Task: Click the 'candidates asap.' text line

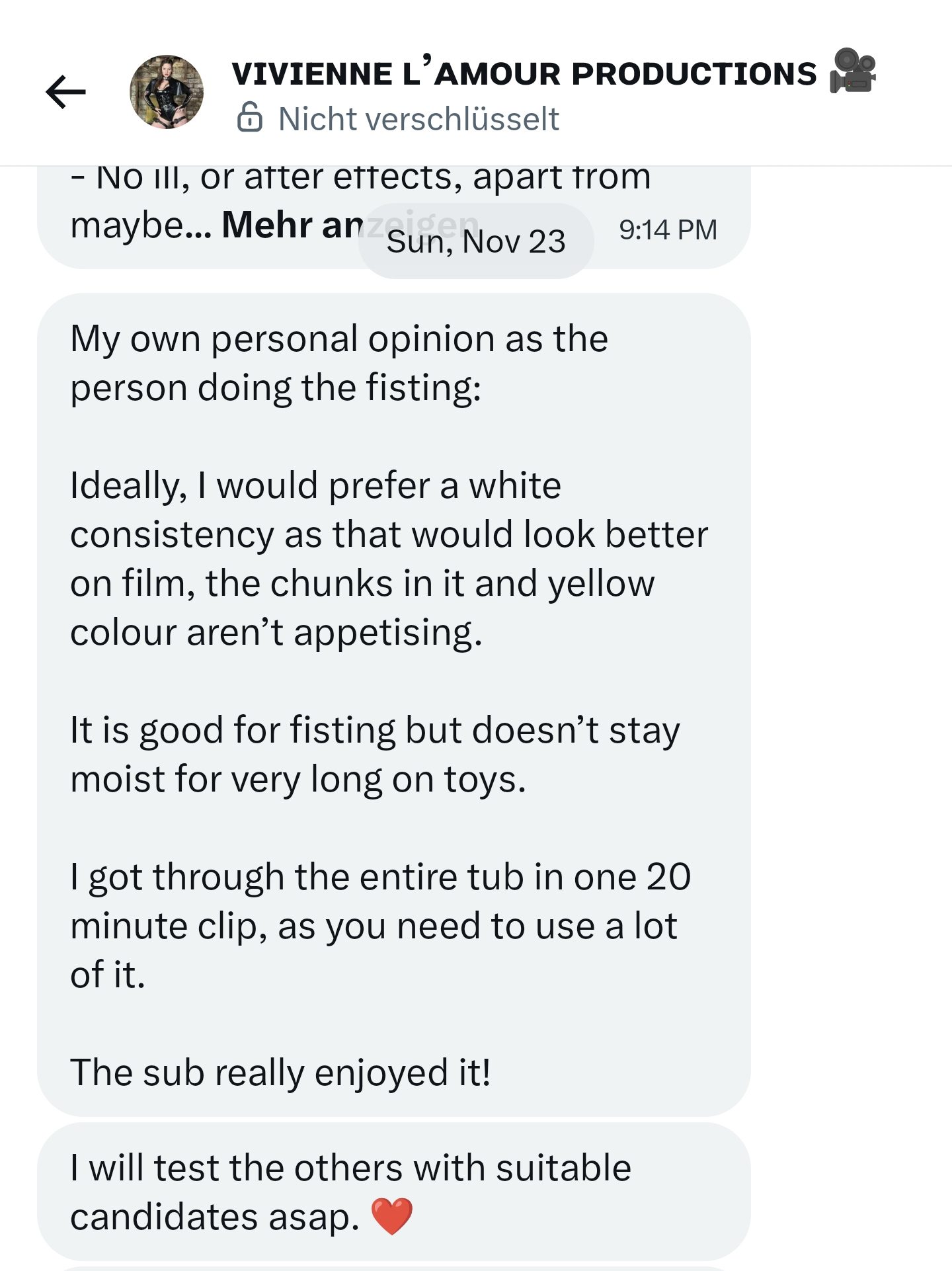Action: click(215, 1217)
